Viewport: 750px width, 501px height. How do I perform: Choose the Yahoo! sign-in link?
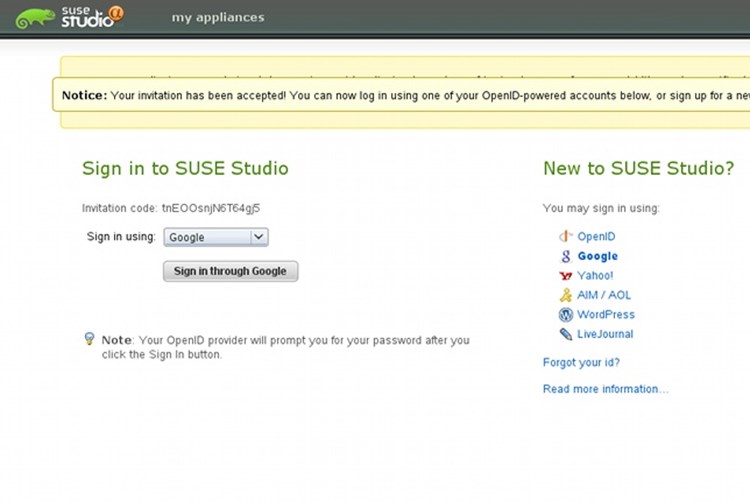pyautogui.click(x=595, y=276)
